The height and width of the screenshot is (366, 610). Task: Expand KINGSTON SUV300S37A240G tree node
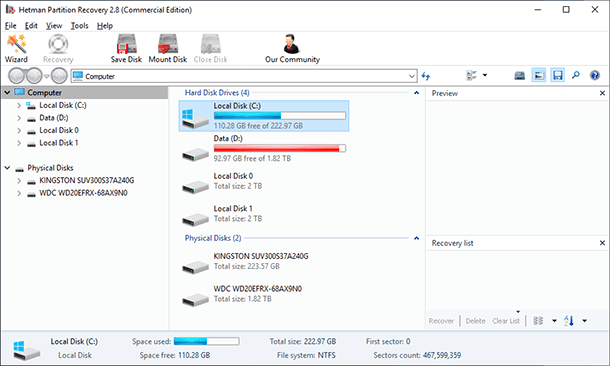pos(19,180)
